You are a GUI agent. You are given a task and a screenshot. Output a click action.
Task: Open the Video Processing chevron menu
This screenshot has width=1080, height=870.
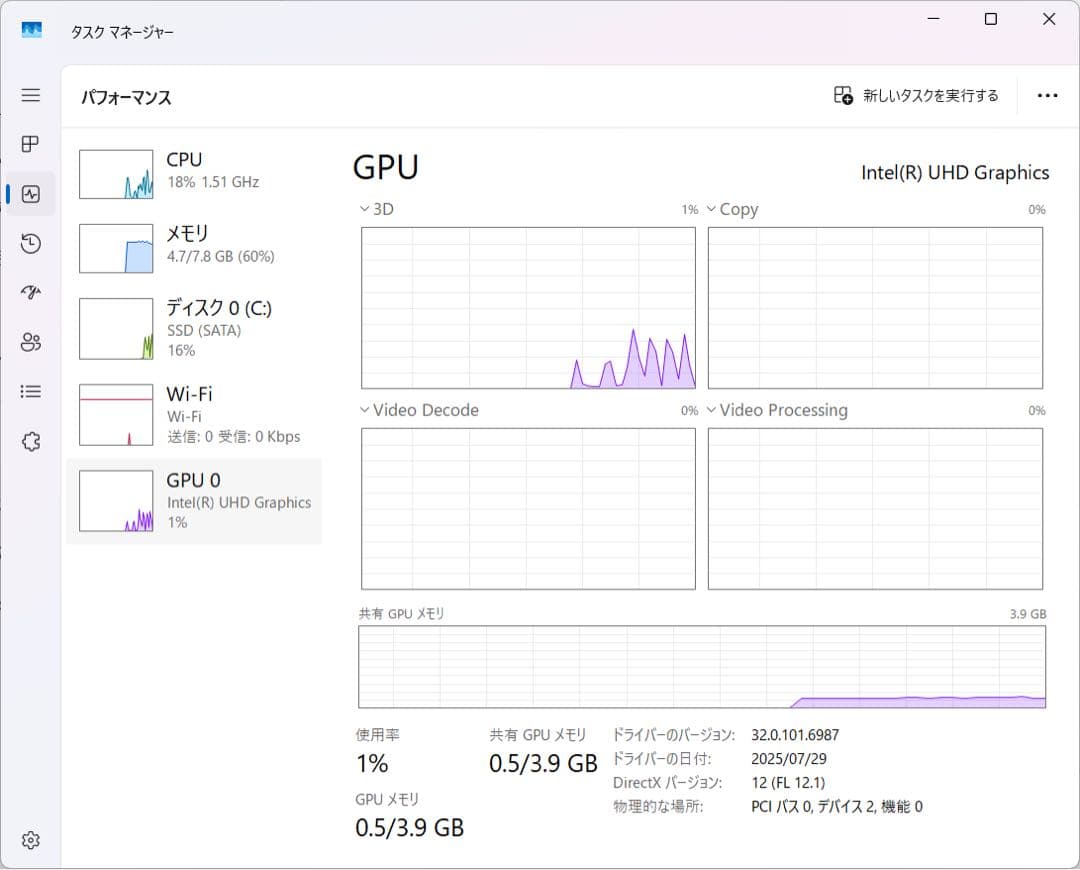713,410
